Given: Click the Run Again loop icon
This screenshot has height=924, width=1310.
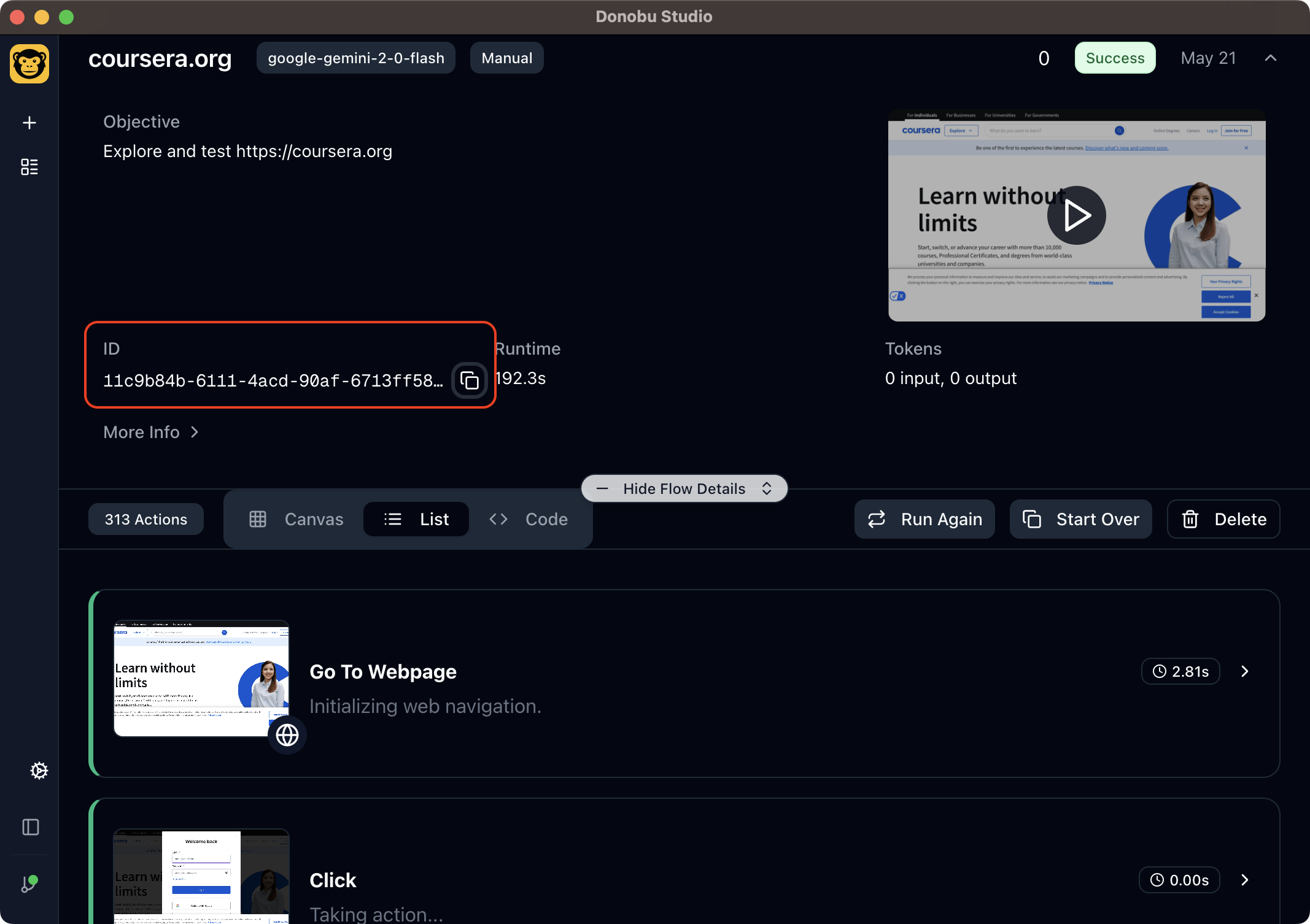Looking at the screenshot, I should [x=877, y=519].
